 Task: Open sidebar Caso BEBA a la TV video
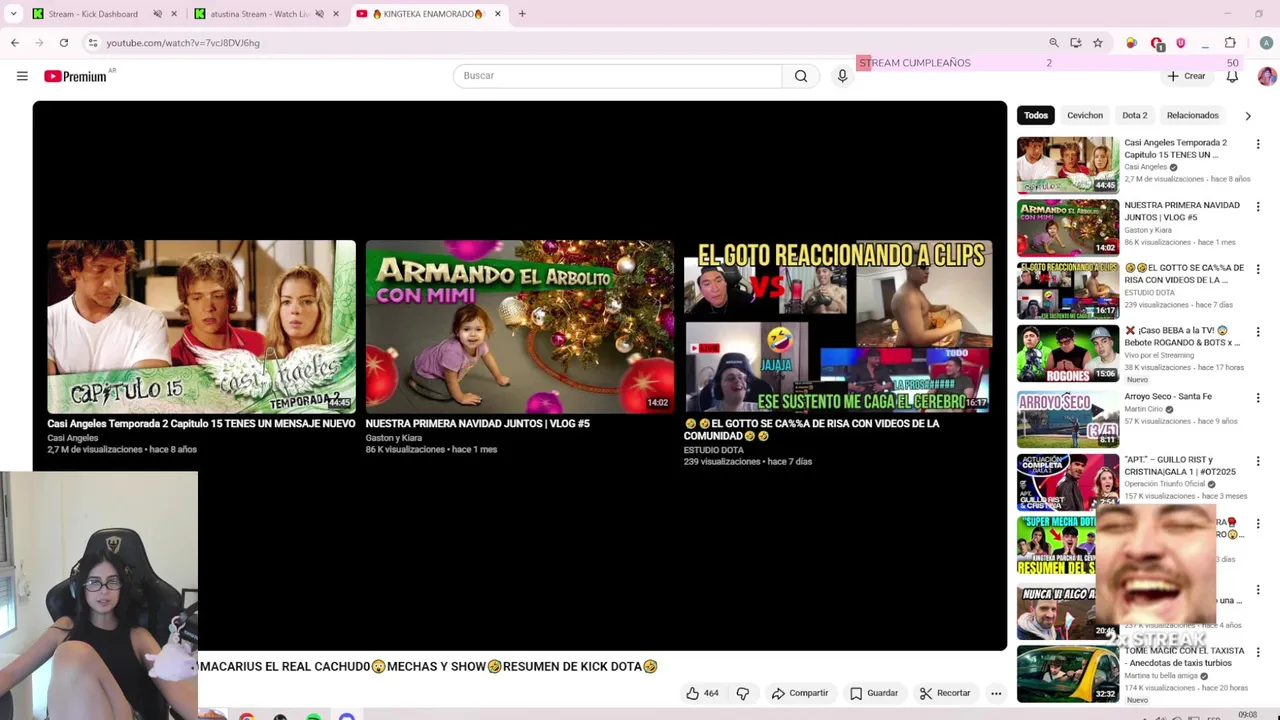pos(1068,353)
